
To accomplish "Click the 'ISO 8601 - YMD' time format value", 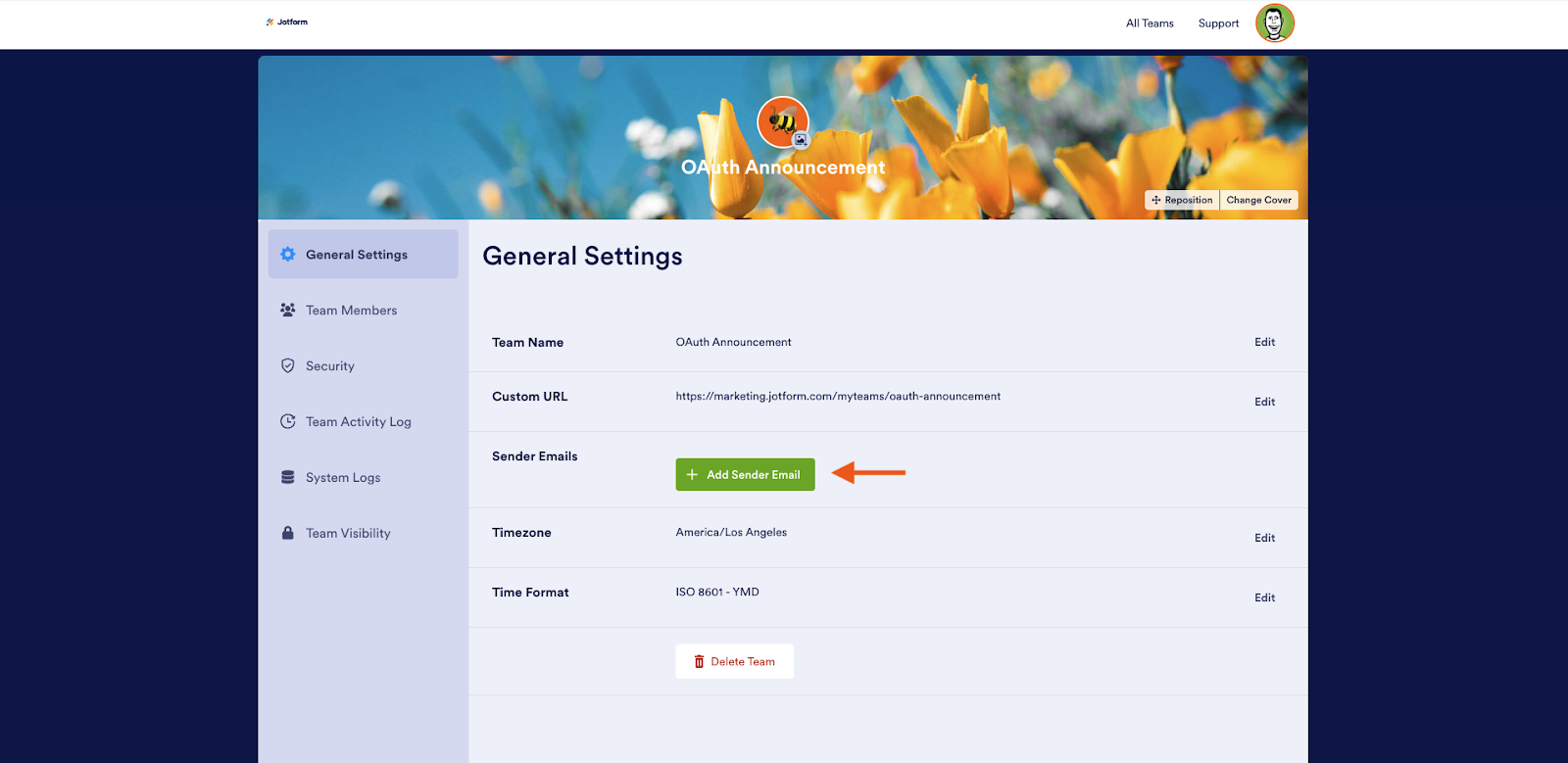I will coord(717,593).
